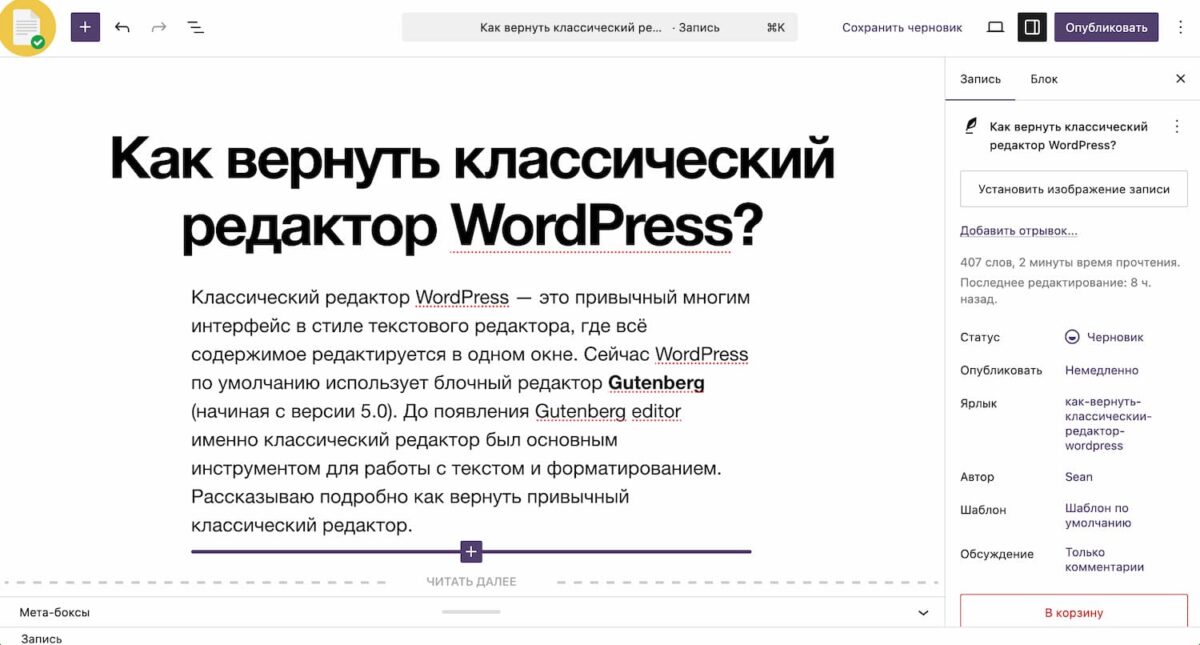Switch to the Блок tab
The height and width of the screenshot is (645, 1200).
[x=1044, y=79]
